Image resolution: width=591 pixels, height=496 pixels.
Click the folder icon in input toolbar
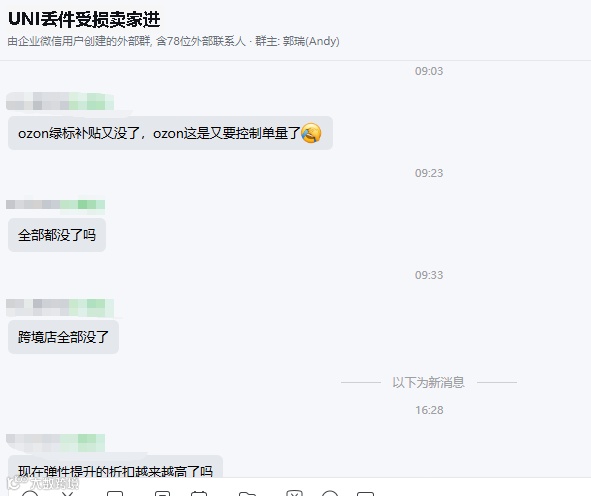247,494
